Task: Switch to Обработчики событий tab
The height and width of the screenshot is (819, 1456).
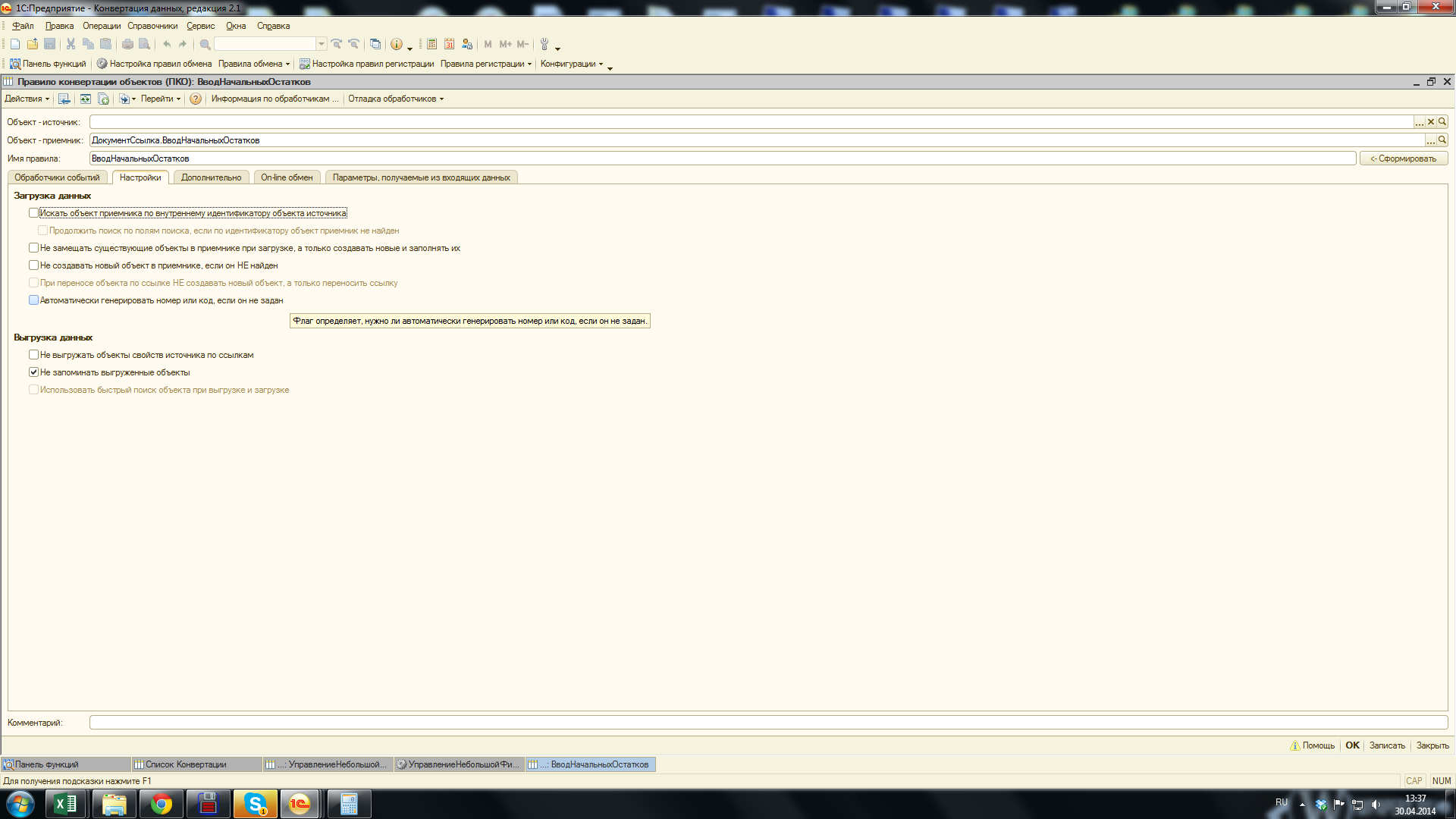Action: (57, 177)
